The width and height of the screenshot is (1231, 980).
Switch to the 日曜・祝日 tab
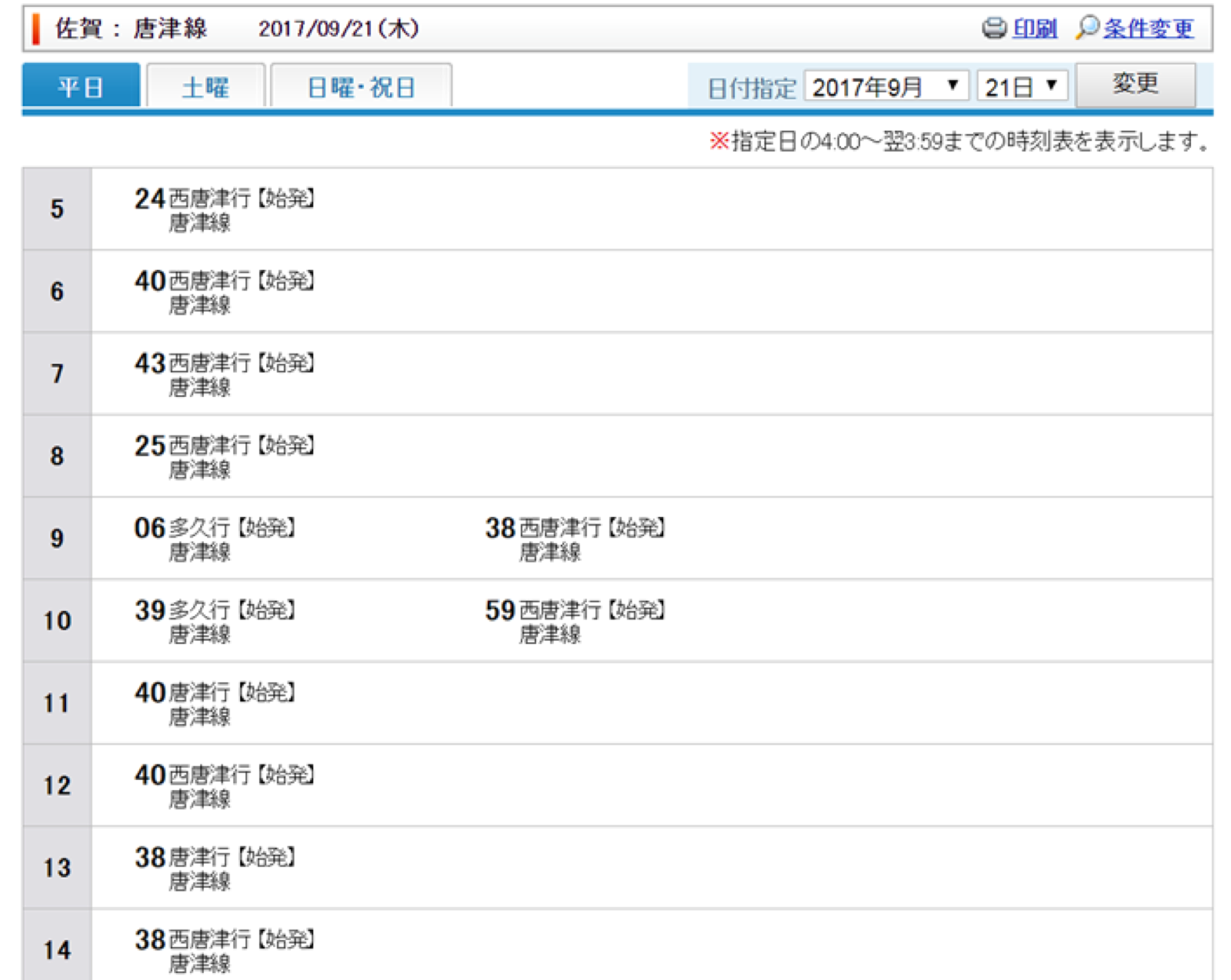[x=361, y=86]
